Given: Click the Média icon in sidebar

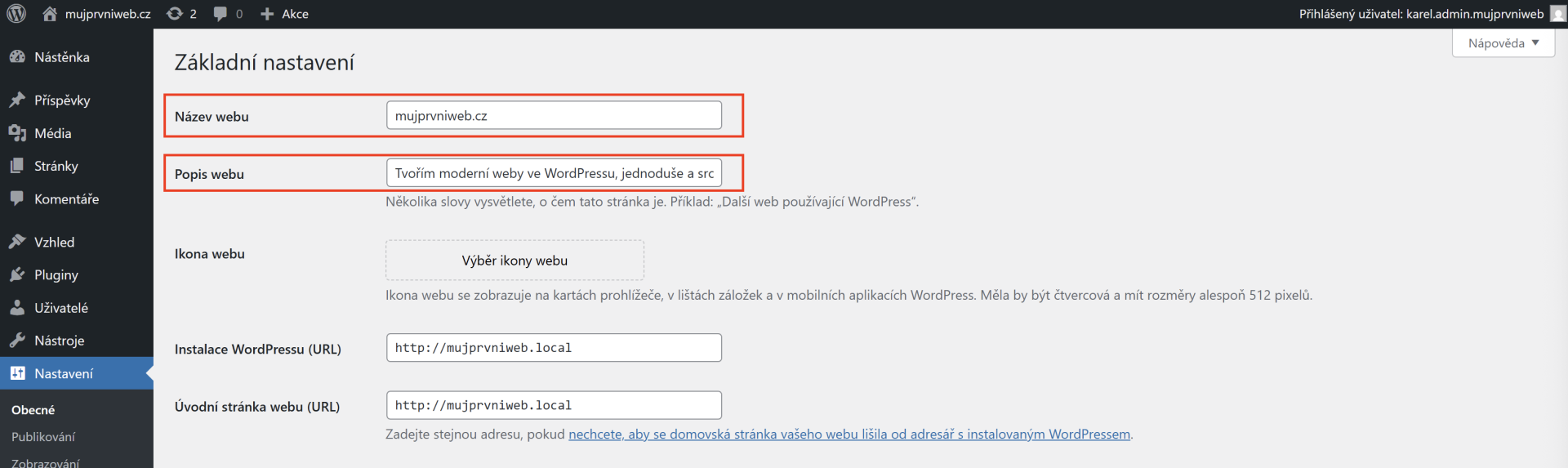Looking at the screenshot, I should (x=17, y=133).
